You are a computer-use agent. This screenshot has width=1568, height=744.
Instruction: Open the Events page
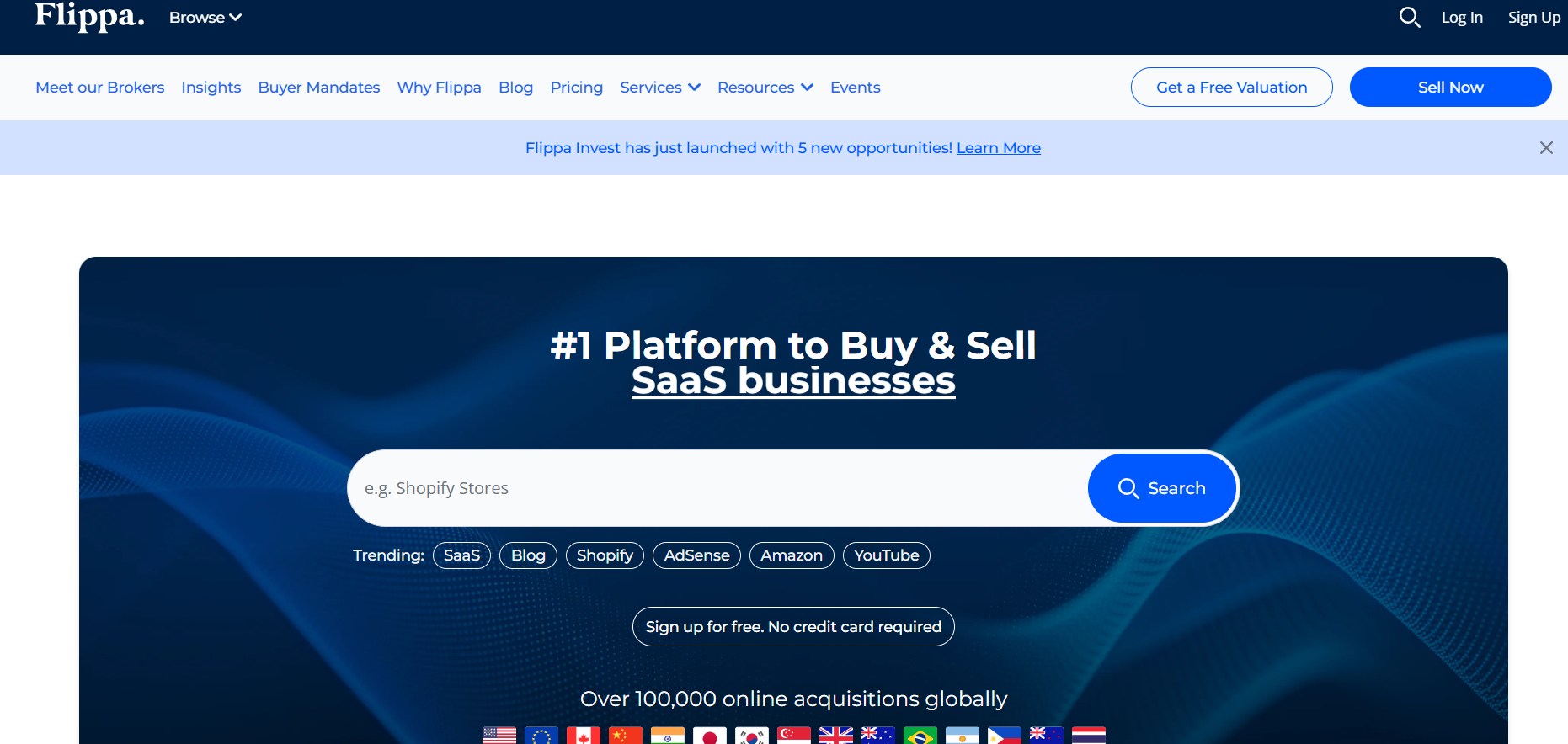tap(856, 88)
